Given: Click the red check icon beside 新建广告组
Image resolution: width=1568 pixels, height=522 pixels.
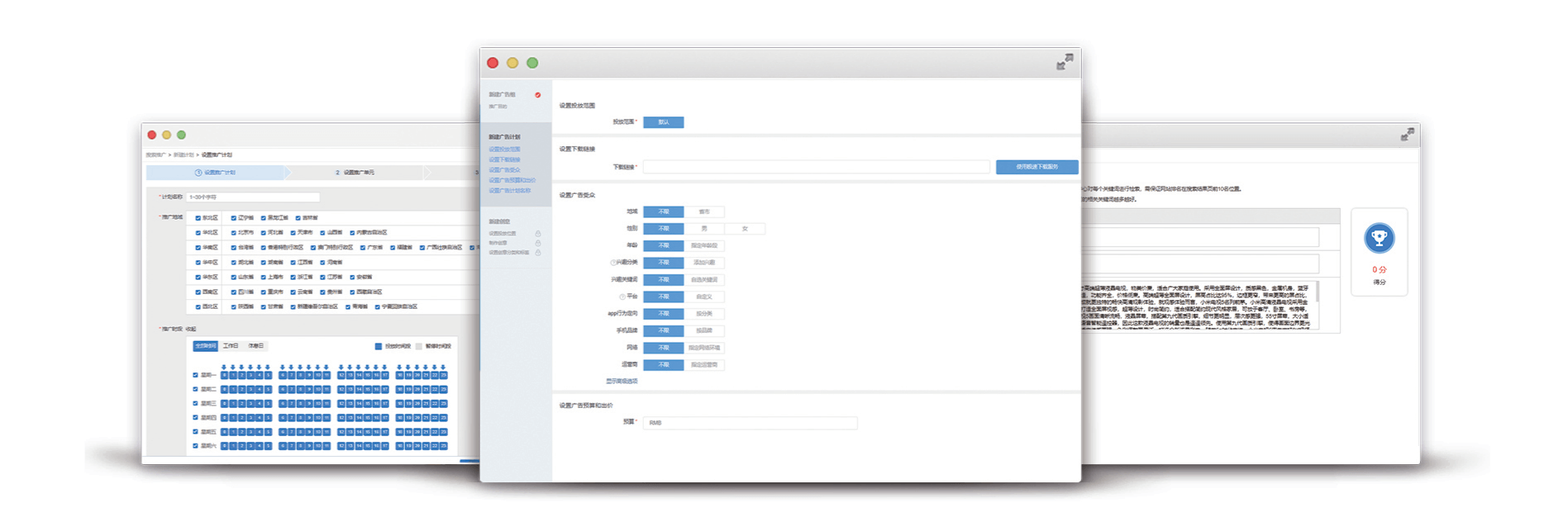Looking at the screenshot, I should (537, 95).
